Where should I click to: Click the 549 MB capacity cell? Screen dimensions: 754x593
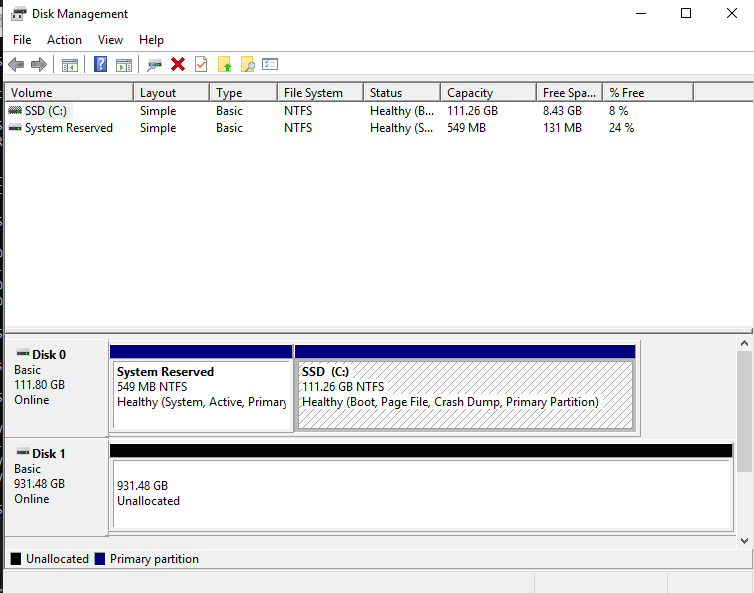(x=466, y=128)
